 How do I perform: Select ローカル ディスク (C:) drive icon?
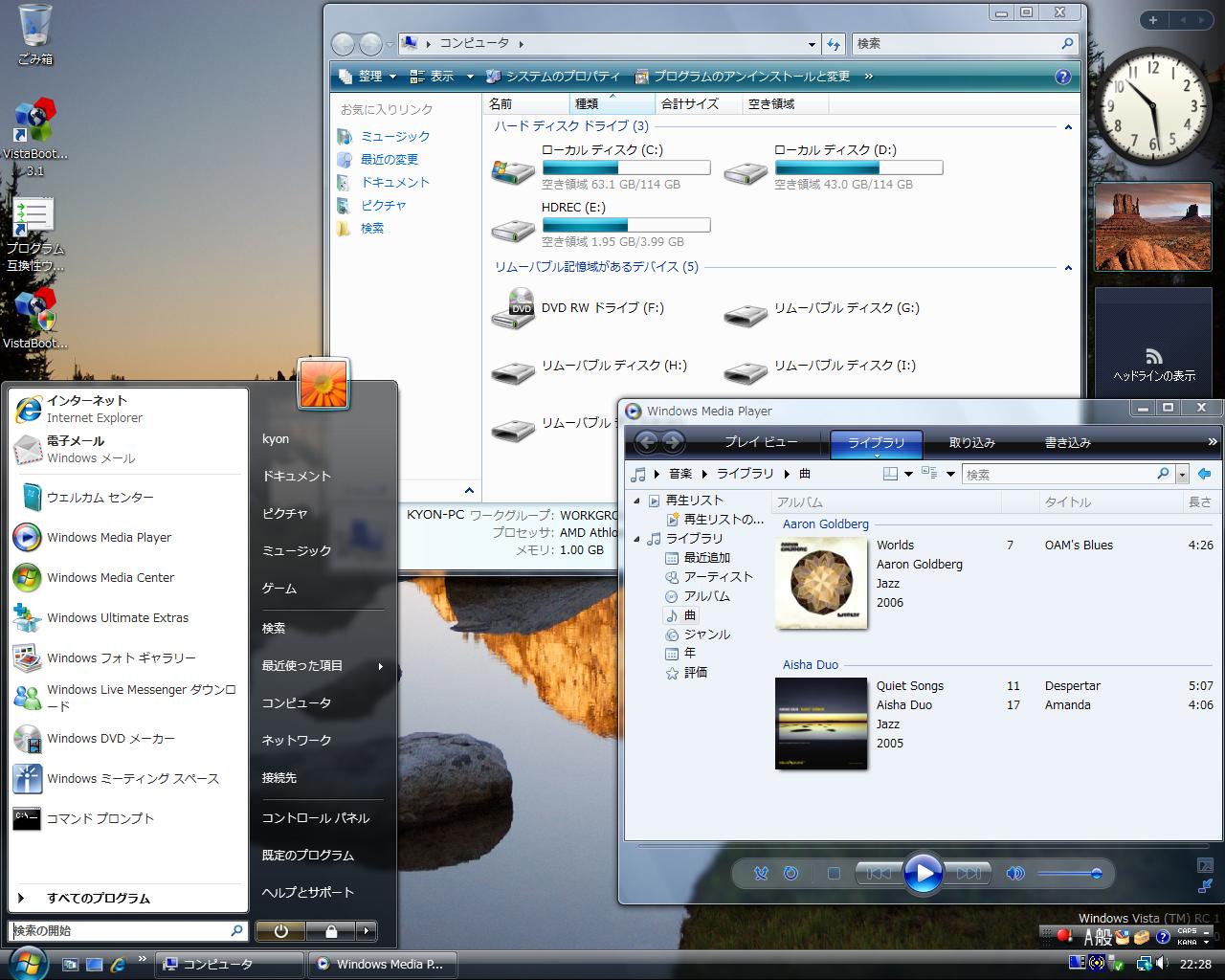coord(512,172)
